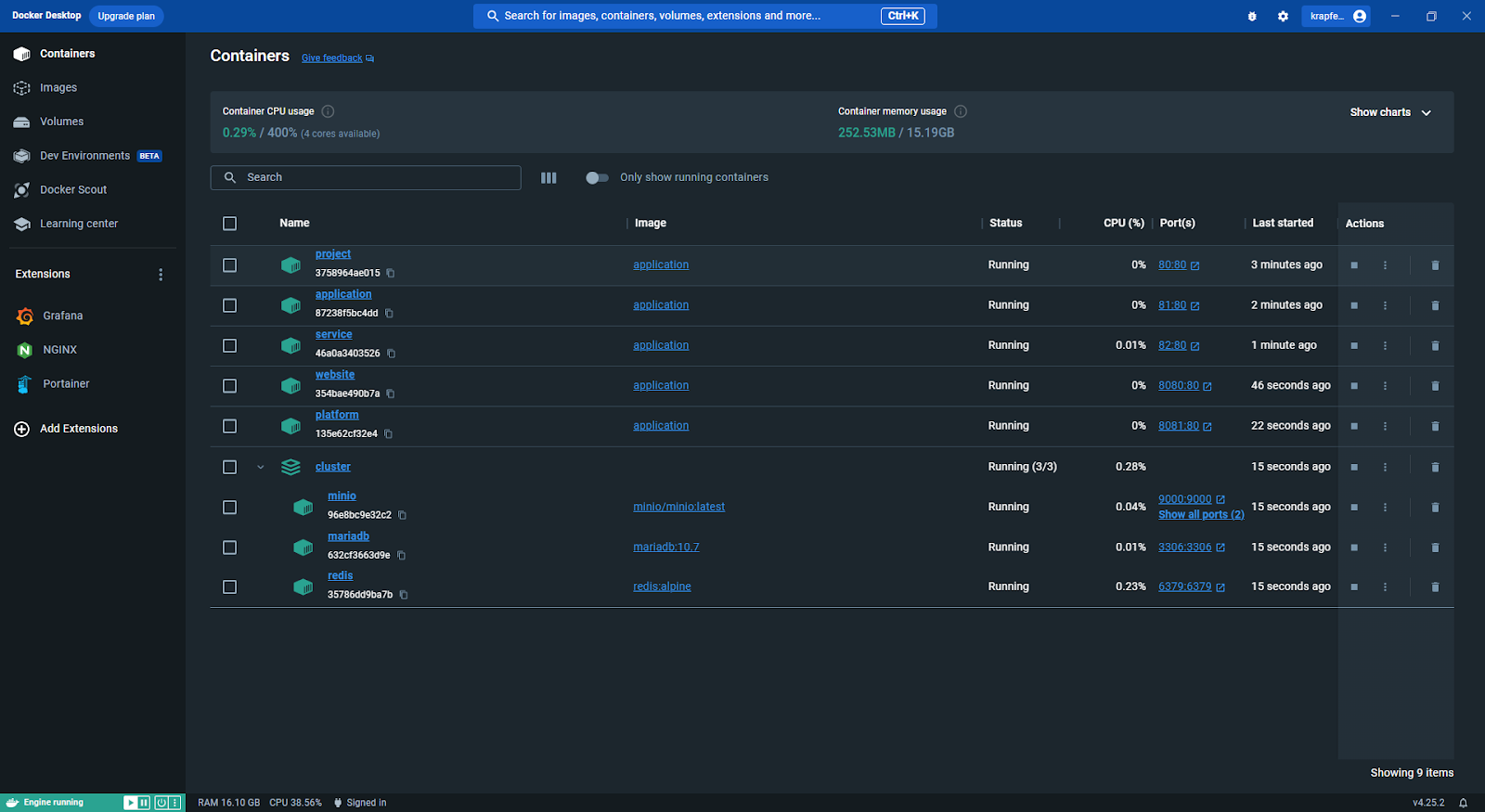
Task: Open the Extensions options menu
Action: click(x=161, y=275)
